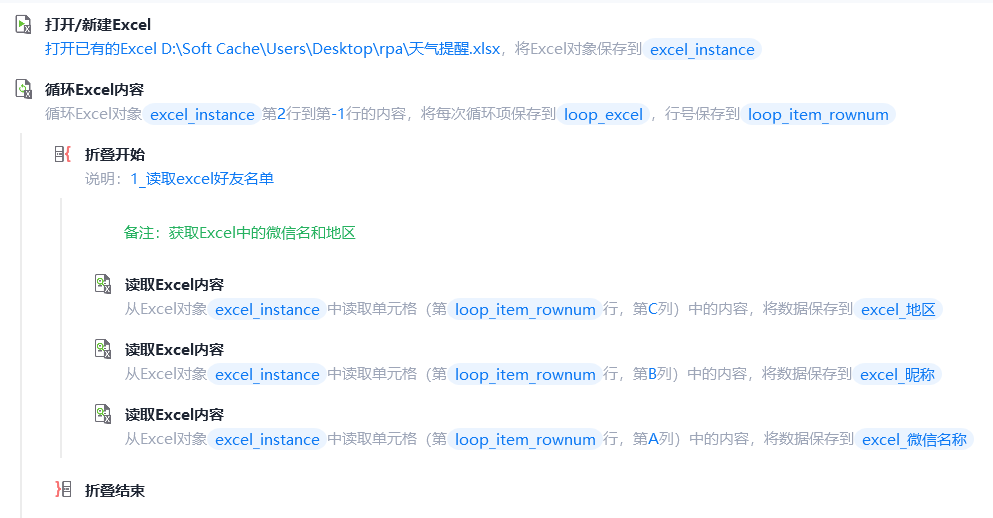Viewport: 993px width, 518px height.
Task: Click the 打开/新建Excel step icon
Action: tap(23, 25)
